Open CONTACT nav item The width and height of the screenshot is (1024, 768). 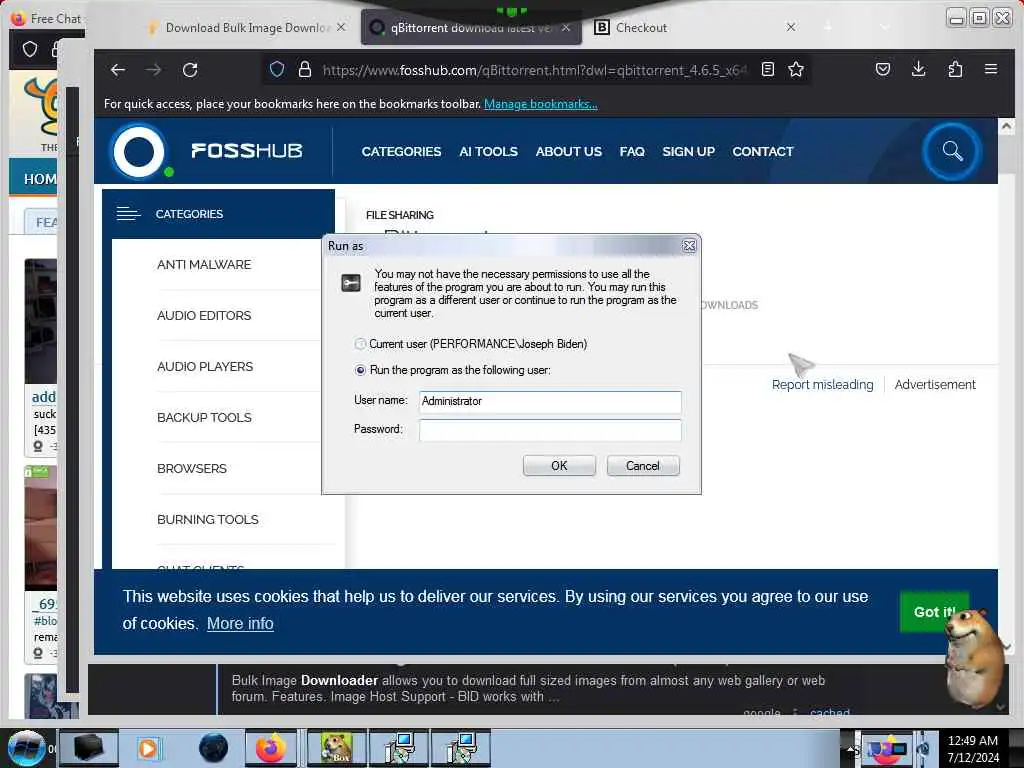point(763,152)
